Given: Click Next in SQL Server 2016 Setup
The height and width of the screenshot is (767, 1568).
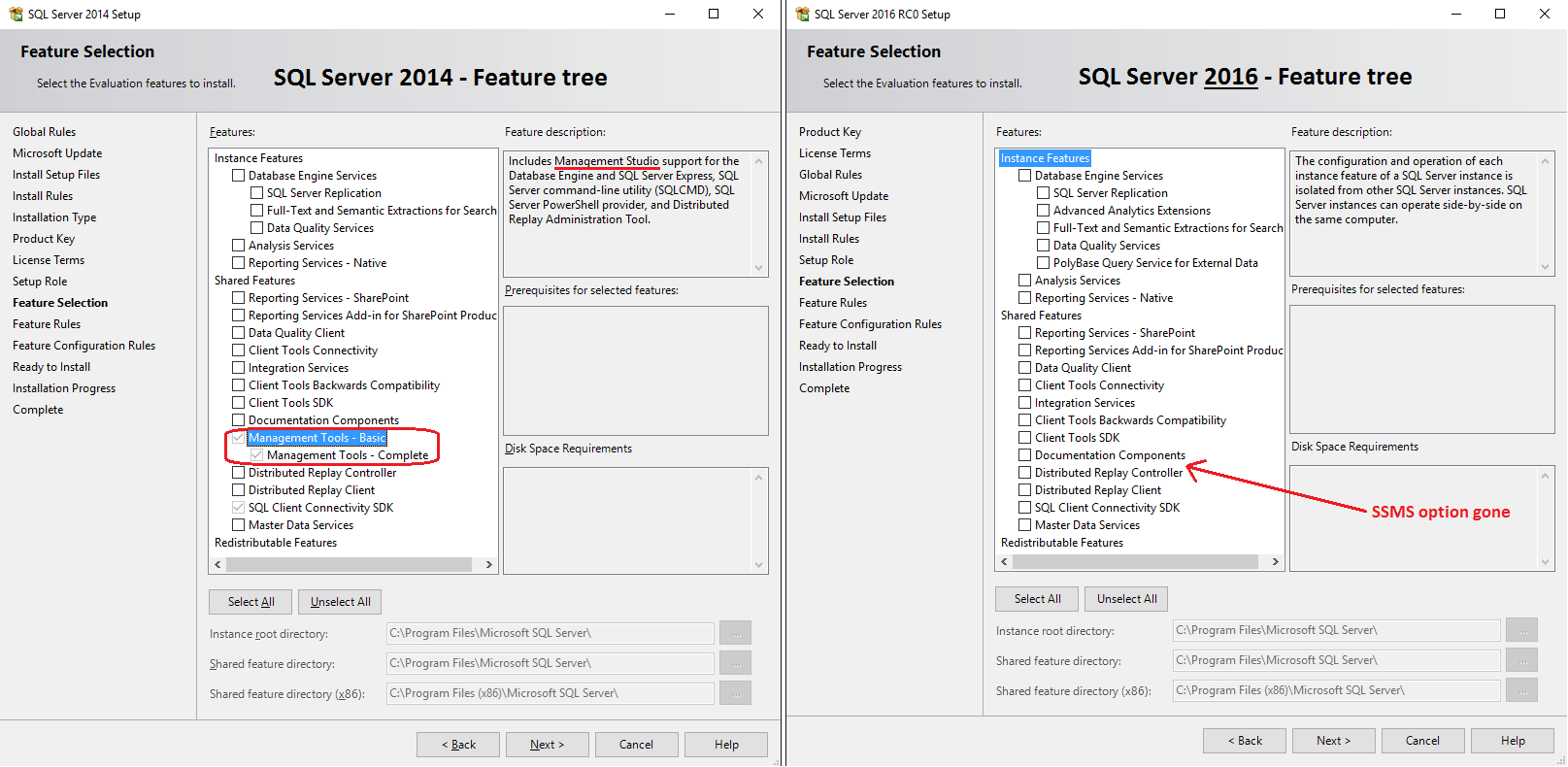Looking at the screenshot, I should [x=1334, y=741].
